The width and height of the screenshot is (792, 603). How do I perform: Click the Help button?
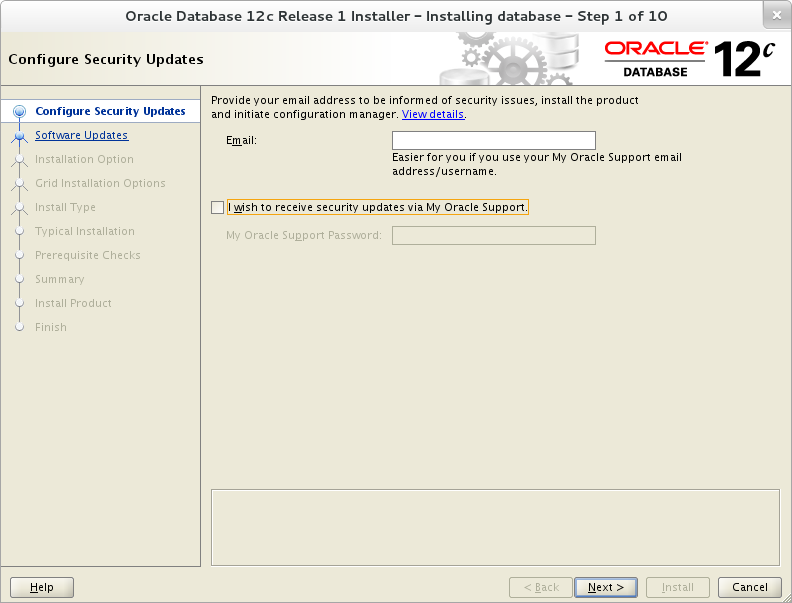[42, 587]
